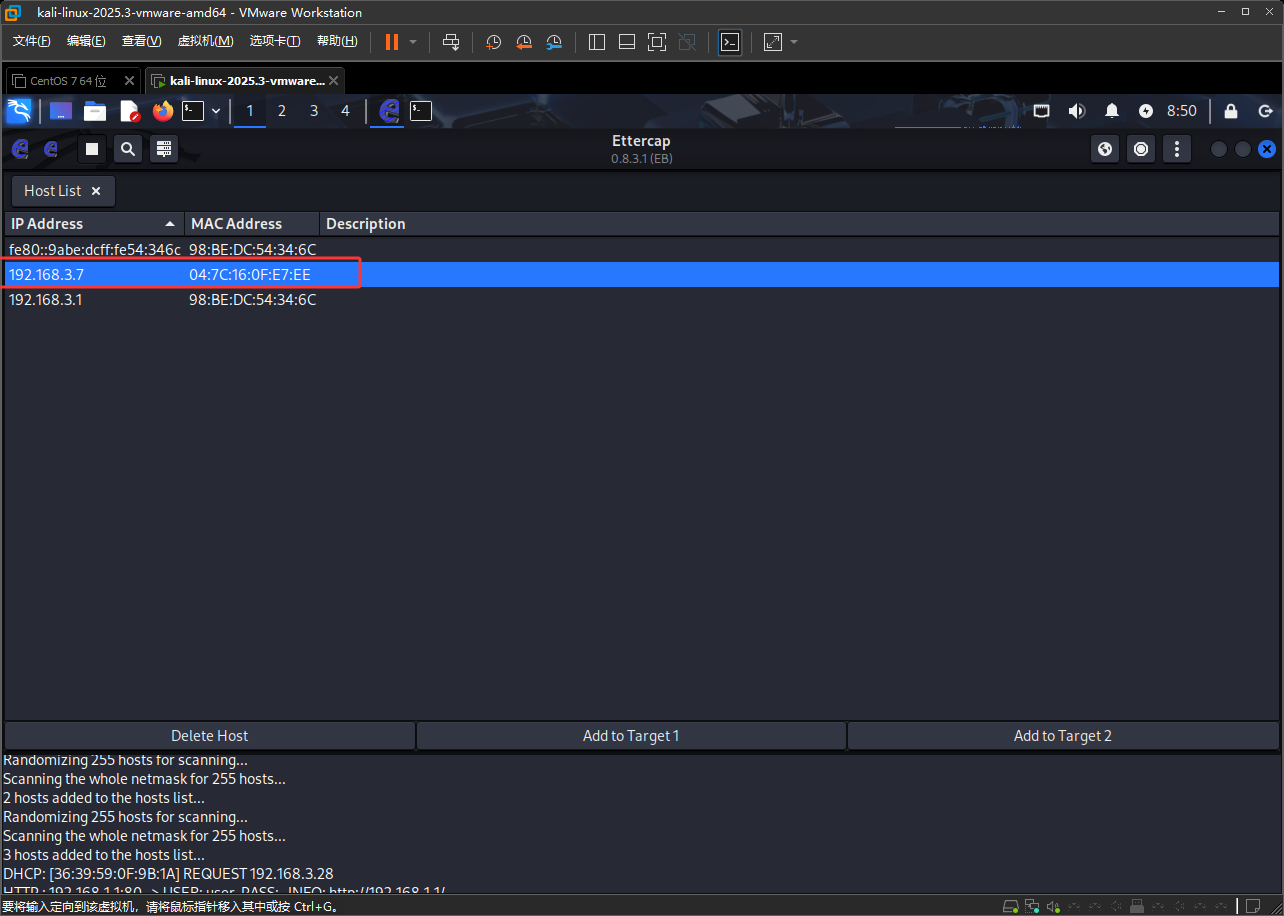Screen dimensions: 1284x916
Task: Click the VMware network adapter status icon
Action: coord(1032,906)
